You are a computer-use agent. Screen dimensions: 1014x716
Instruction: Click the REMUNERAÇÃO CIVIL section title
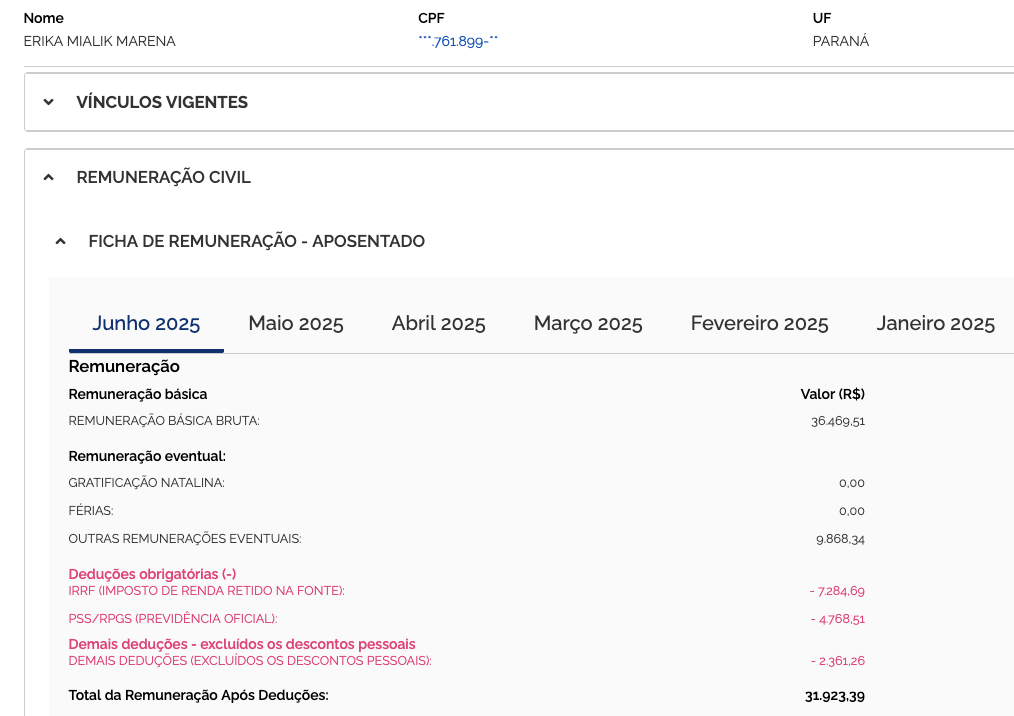[163, 177]
